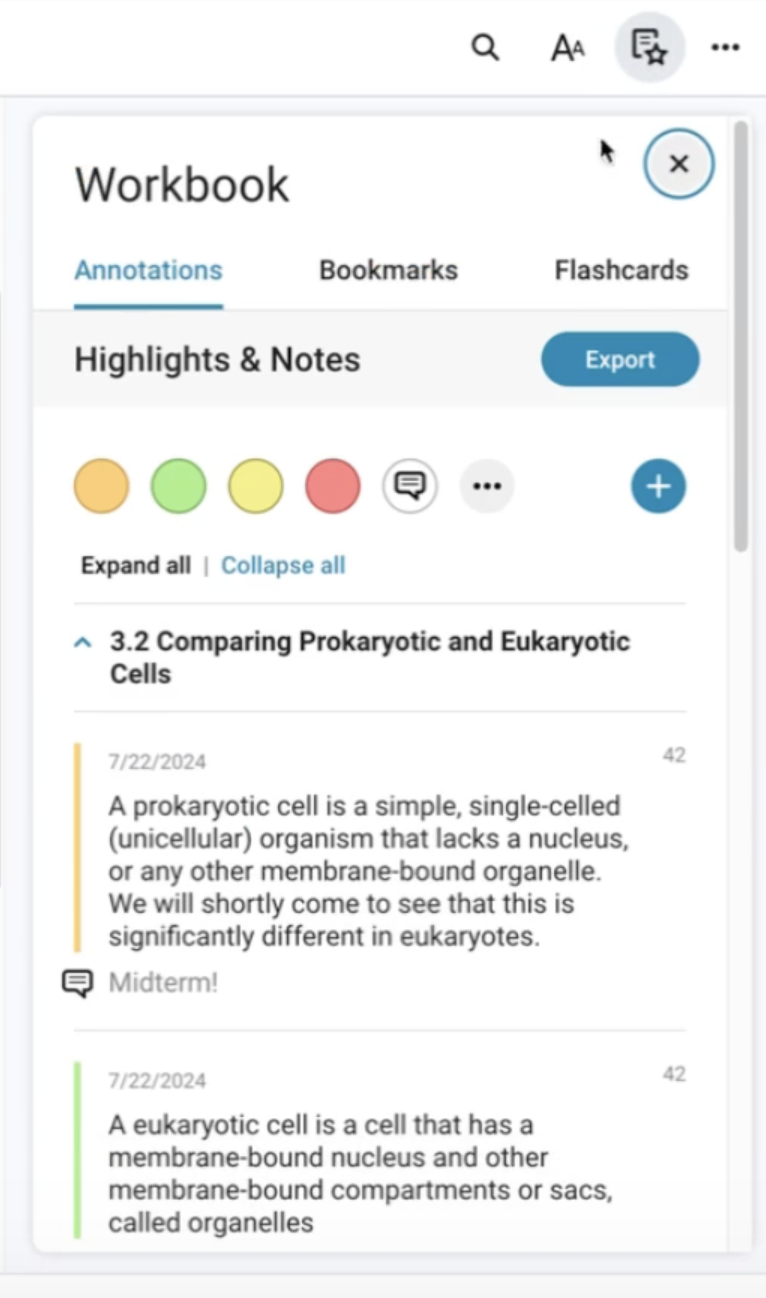Click Expand all link

(x=135, y=566)
